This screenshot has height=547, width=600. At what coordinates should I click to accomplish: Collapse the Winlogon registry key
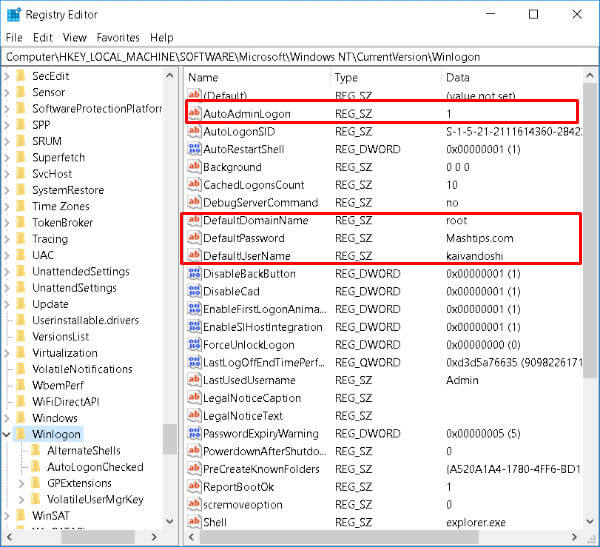tap(7, 434)
